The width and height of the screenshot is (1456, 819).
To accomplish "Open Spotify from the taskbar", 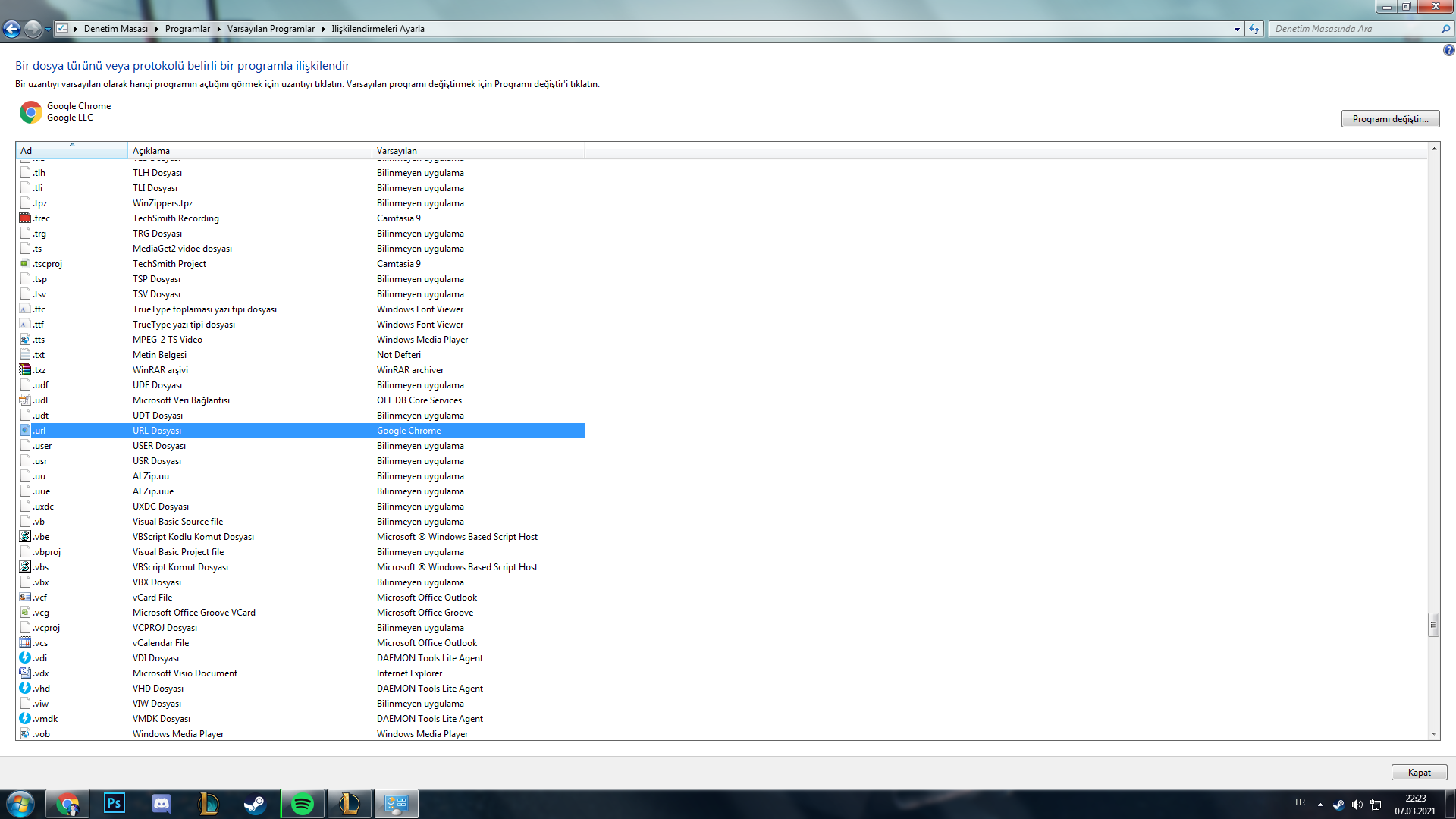I will pyautogui.click(x=303, y=803).
